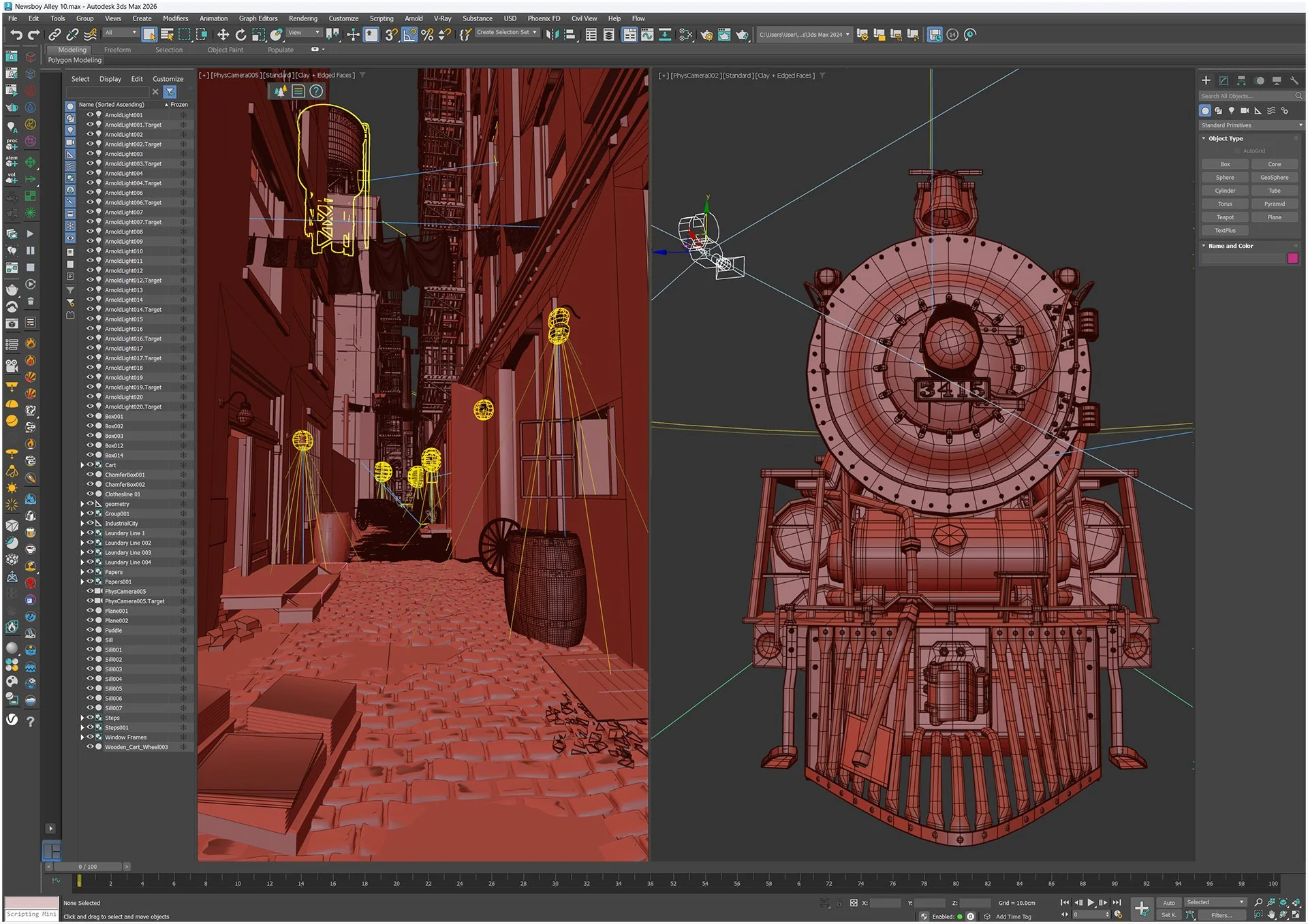Expand the Cart group in explorer
Image resolution: width=1308 pixels, height=924 pixels.
click(82, 465)
